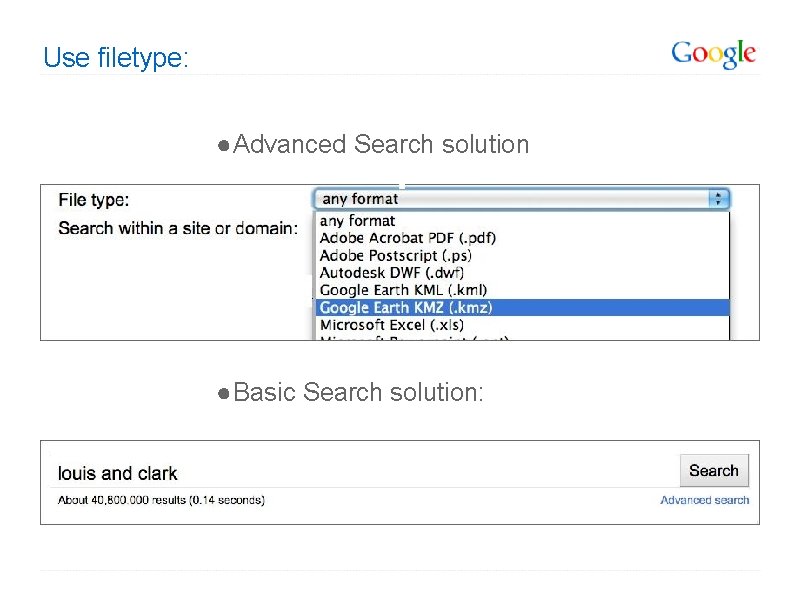Click the Google logo
This screenshot has height=600, width=800.
pos(713,54)
